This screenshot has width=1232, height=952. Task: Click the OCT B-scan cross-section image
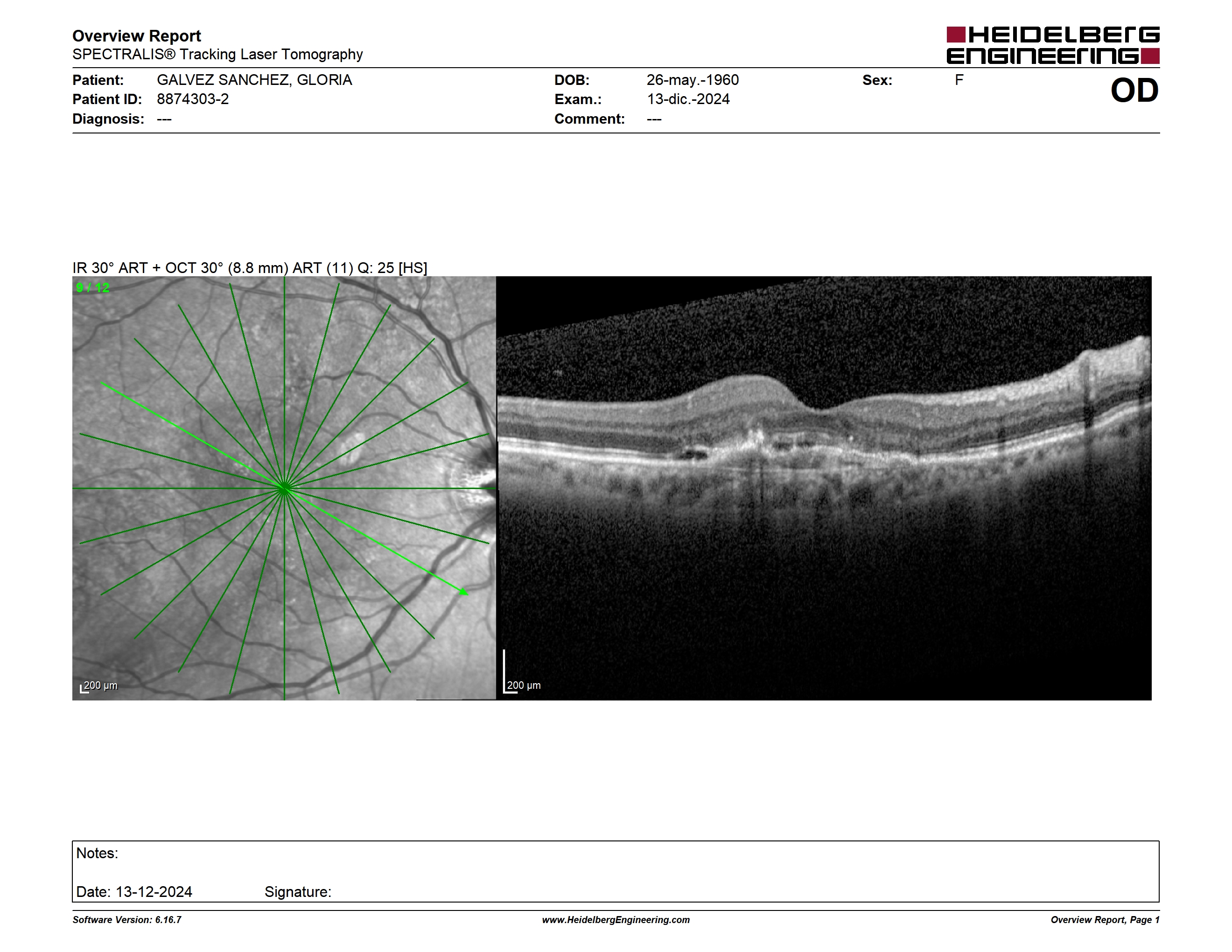point(824,489)
